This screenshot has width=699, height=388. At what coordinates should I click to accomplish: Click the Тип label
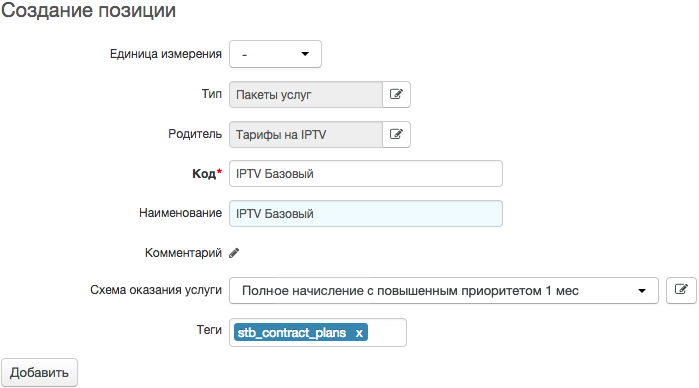click(x=212, y=94)
